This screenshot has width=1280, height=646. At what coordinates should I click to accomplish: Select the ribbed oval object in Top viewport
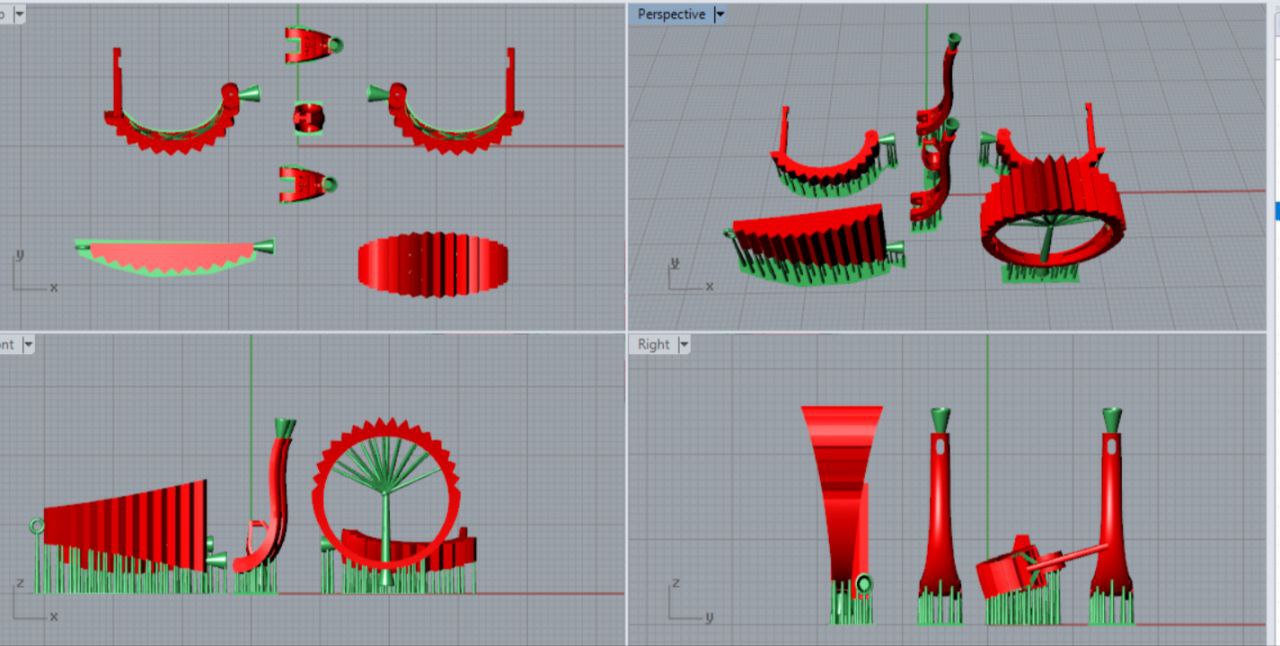click(x=431, y=264)
